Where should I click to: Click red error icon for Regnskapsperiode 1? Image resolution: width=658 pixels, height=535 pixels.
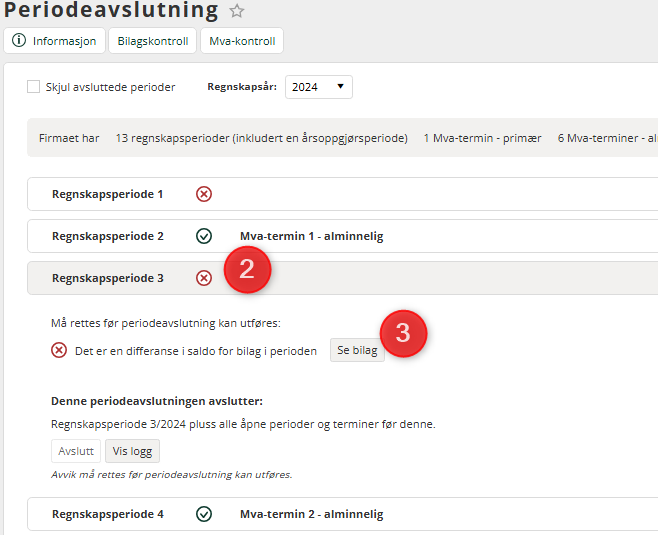click(204, 194)
